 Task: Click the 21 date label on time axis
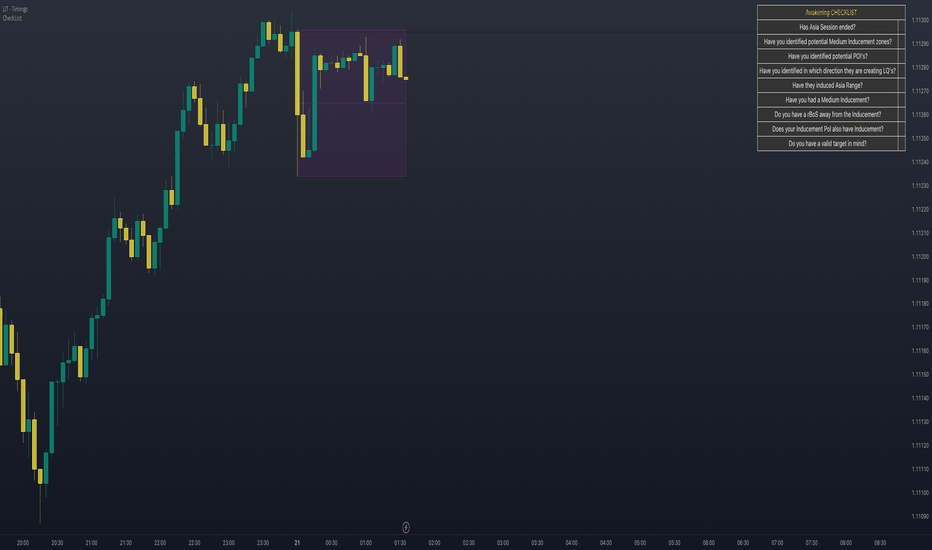tap(297, 543)
